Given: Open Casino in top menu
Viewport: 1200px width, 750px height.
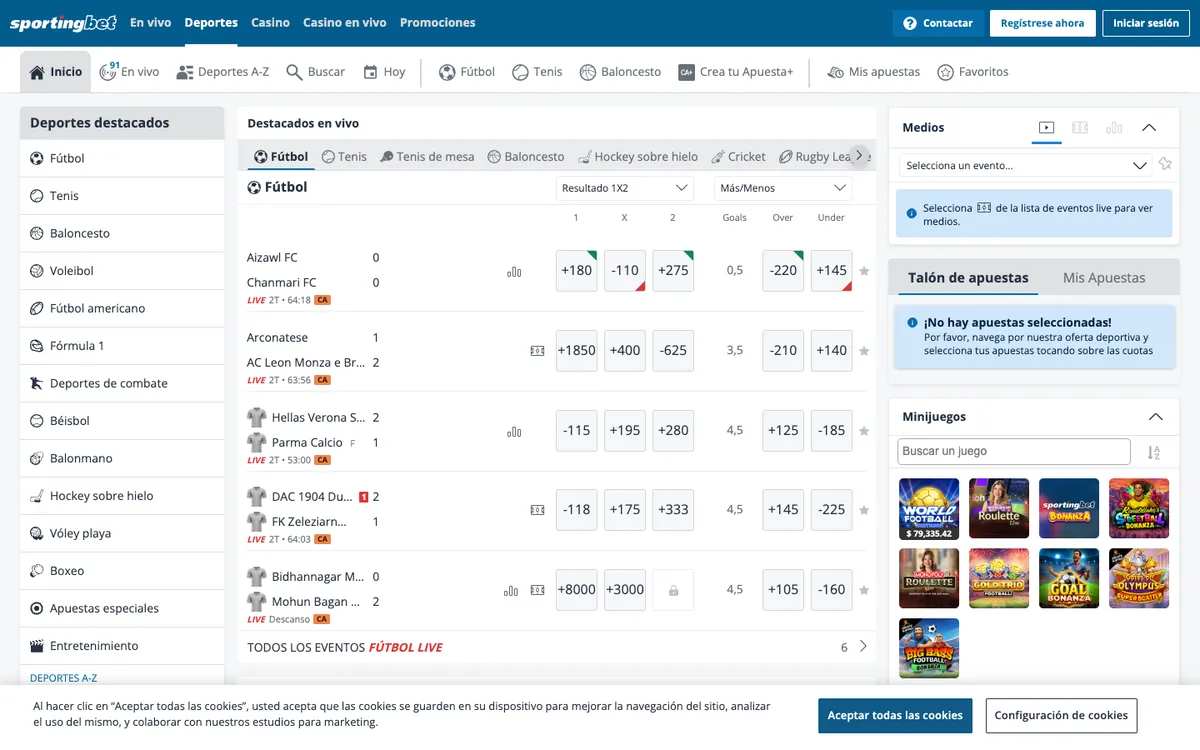Looking at the screenshot, I should click(270, 23).
